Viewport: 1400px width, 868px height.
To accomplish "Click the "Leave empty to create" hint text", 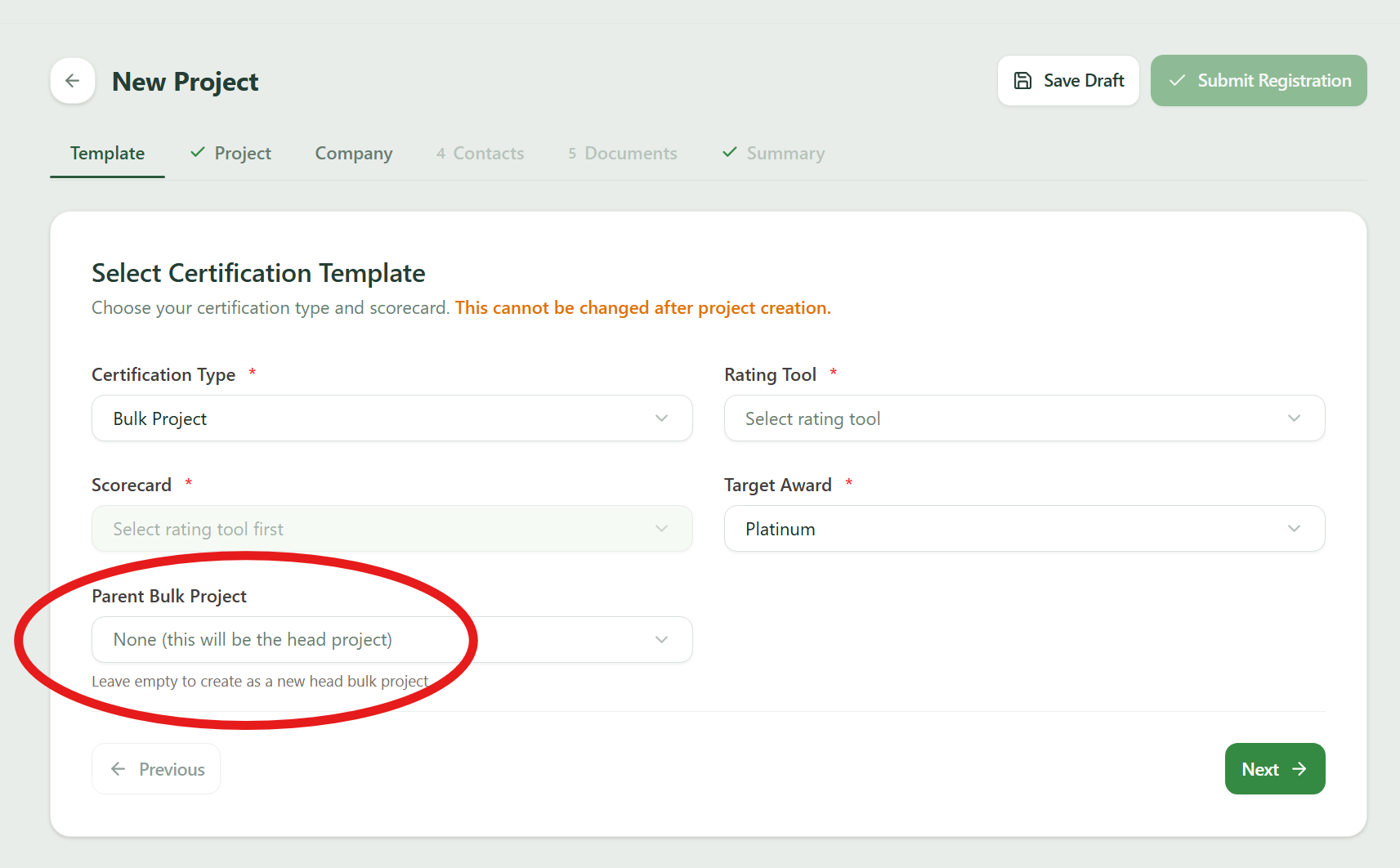I will [260, 682].
